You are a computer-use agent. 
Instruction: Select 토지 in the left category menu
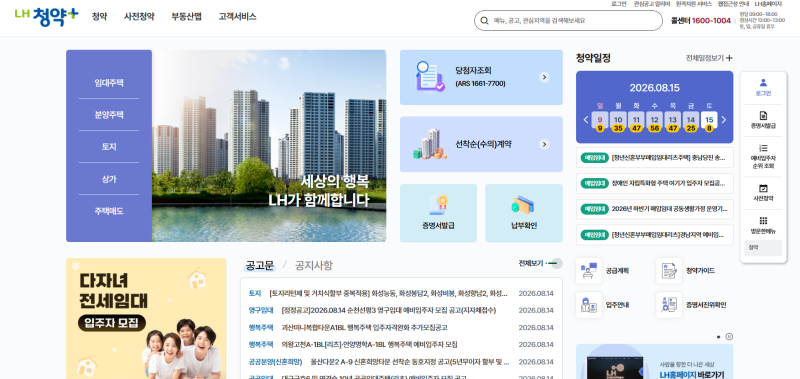click(109, 147)
